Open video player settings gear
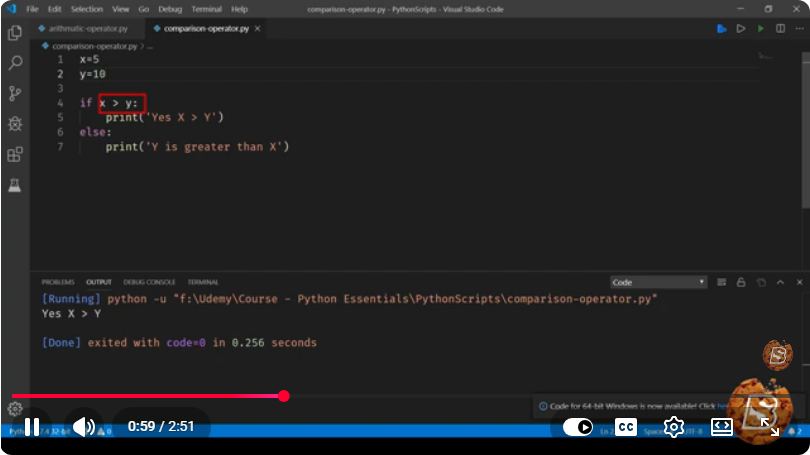 674,427
